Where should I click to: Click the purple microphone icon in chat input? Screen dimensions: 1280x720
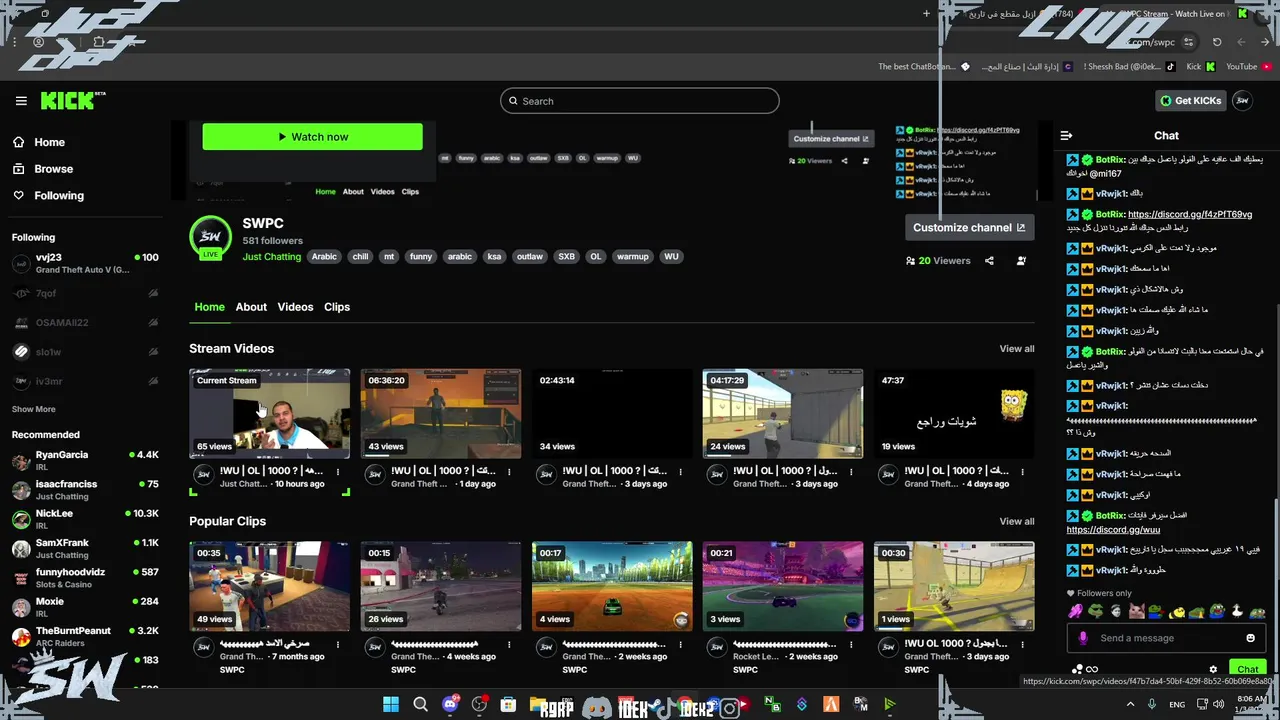[x=1083, y=638]
